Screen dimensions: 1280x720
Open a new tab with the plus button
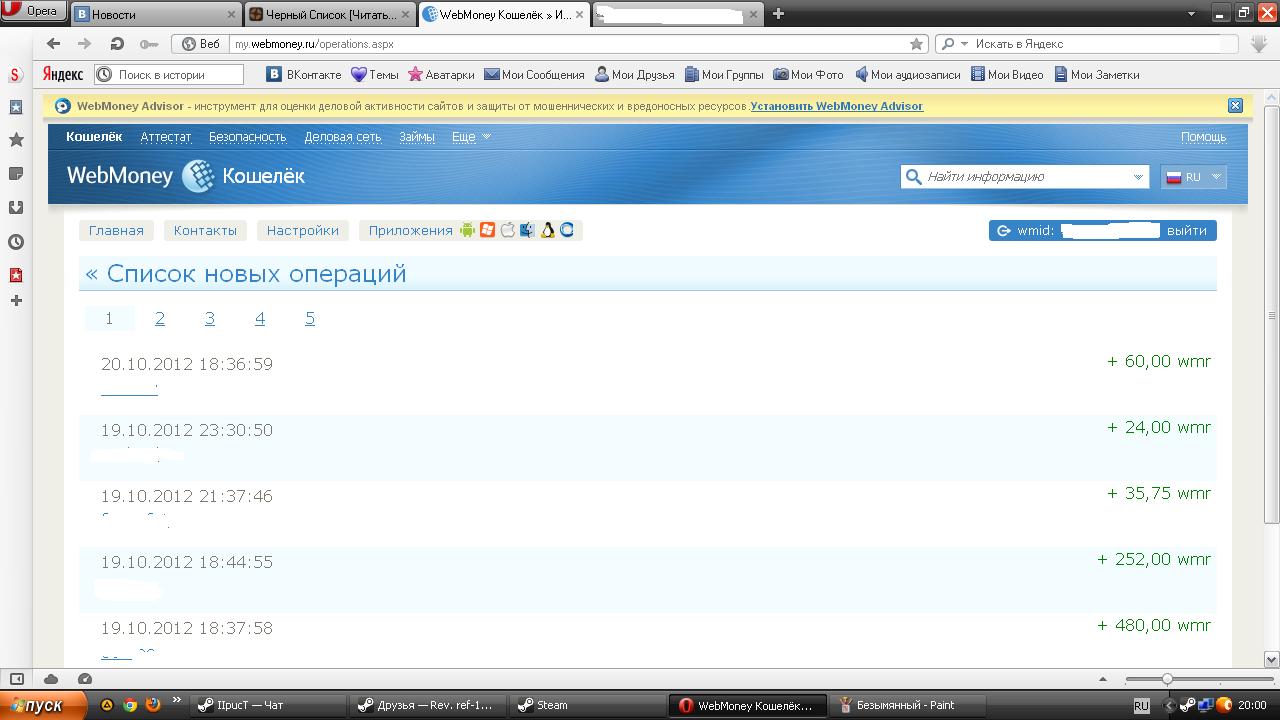(778, 14)
